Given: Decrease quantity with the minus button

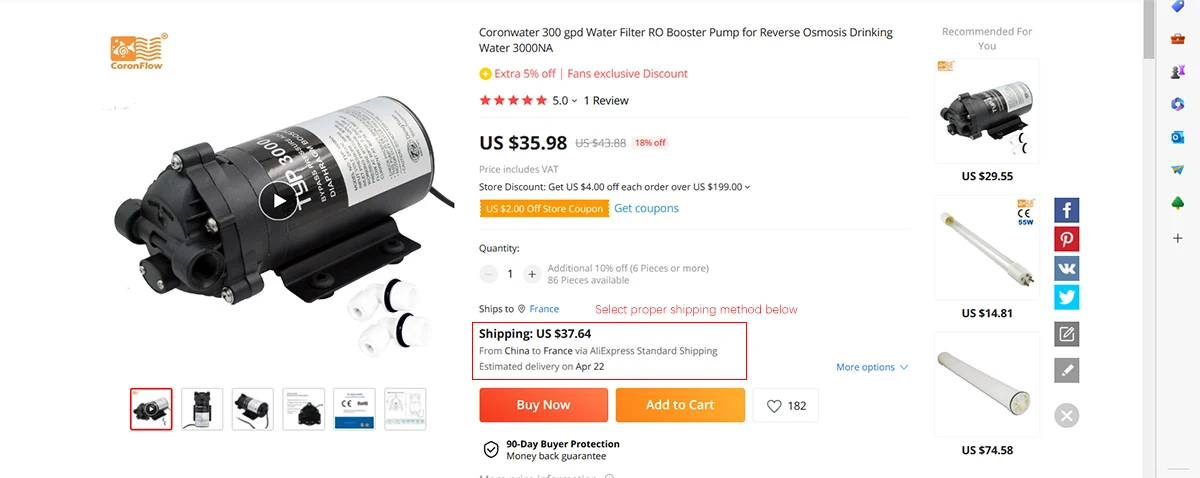Looking at the screenshot, I should pyautogui.click(x=489, y=274).
